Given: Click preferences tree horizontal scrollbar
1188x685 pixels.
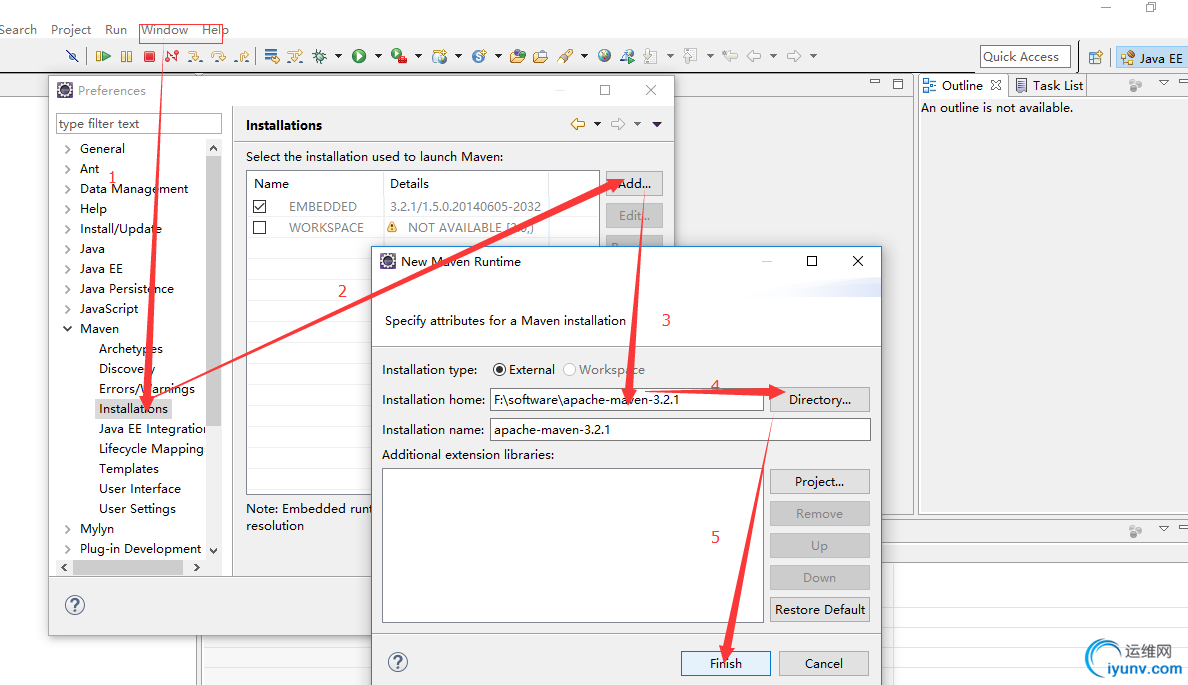Looking at the screenshot, I should pos(130,567).
